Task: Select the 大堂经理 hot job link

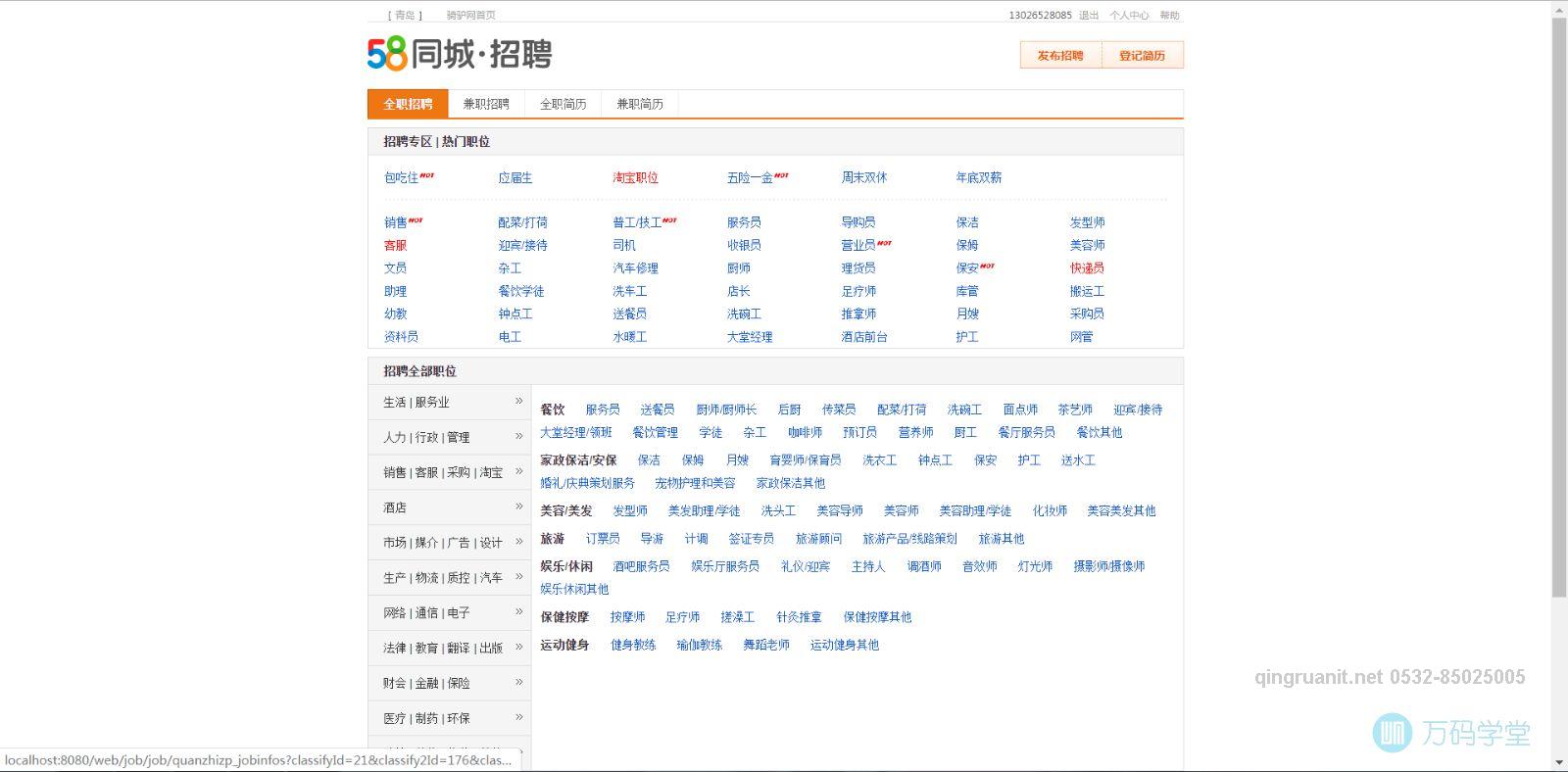Action: 750,337
